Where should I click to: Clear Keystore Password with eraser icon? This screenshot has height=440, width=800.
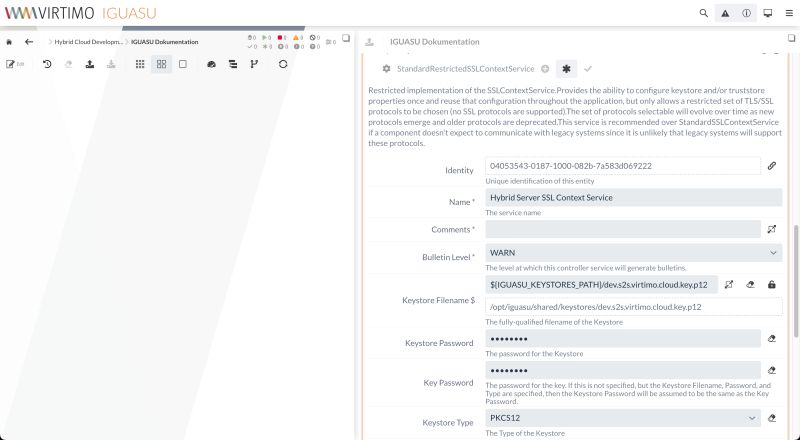pyautogui.click(x=772, y=338)
